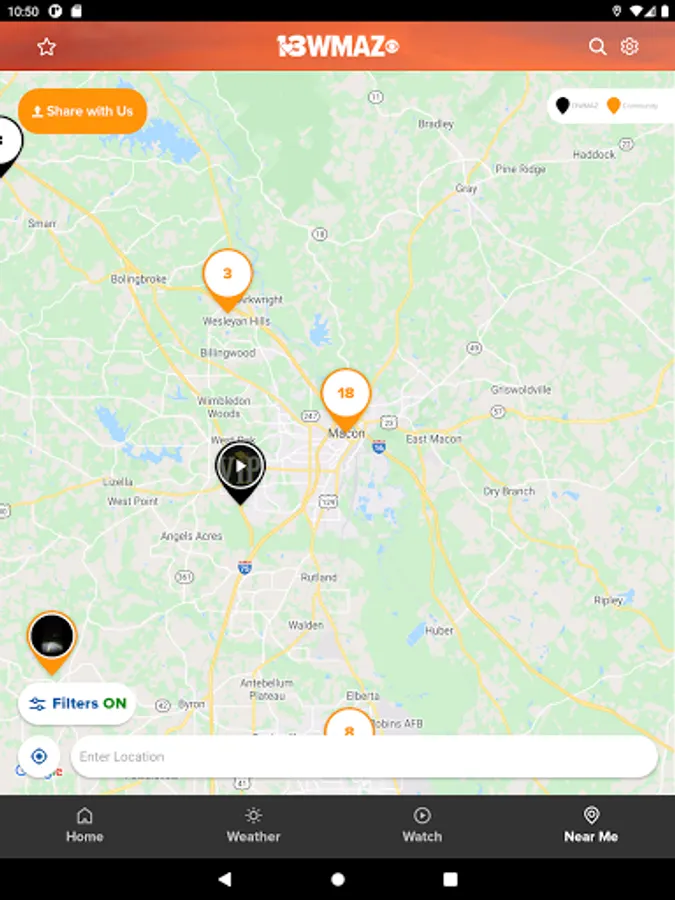
Task: Switch to the Weather tab
Action: 253,826
